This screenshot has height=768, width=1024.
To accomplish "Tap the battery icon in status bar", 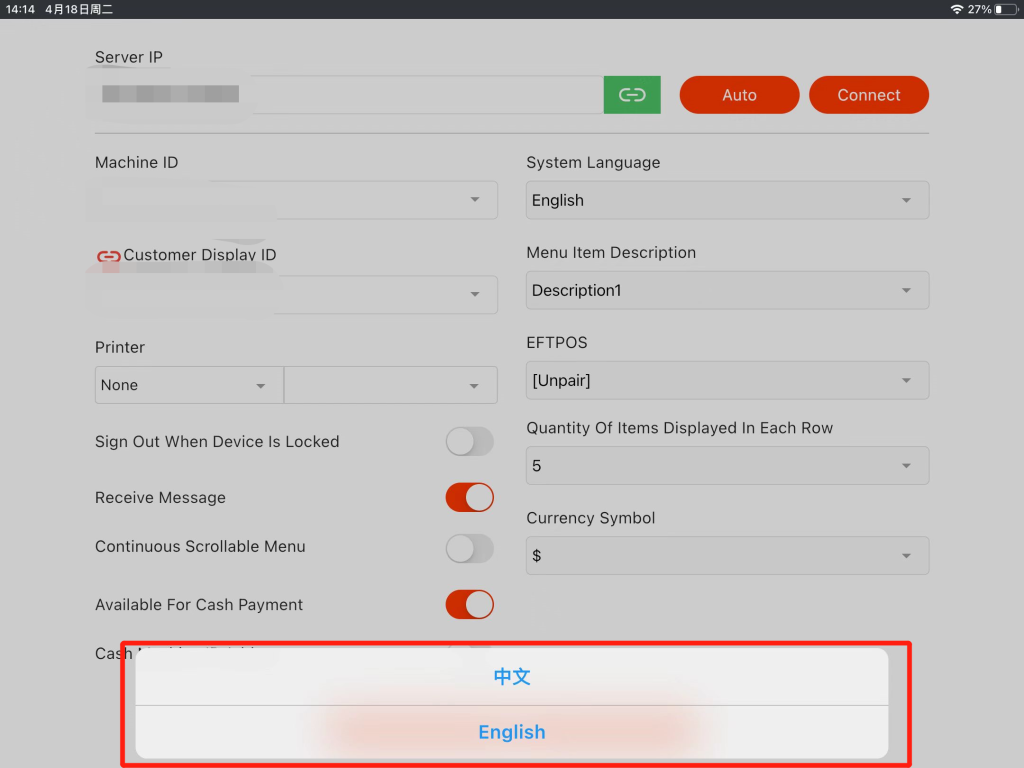I will point(1004,9).
